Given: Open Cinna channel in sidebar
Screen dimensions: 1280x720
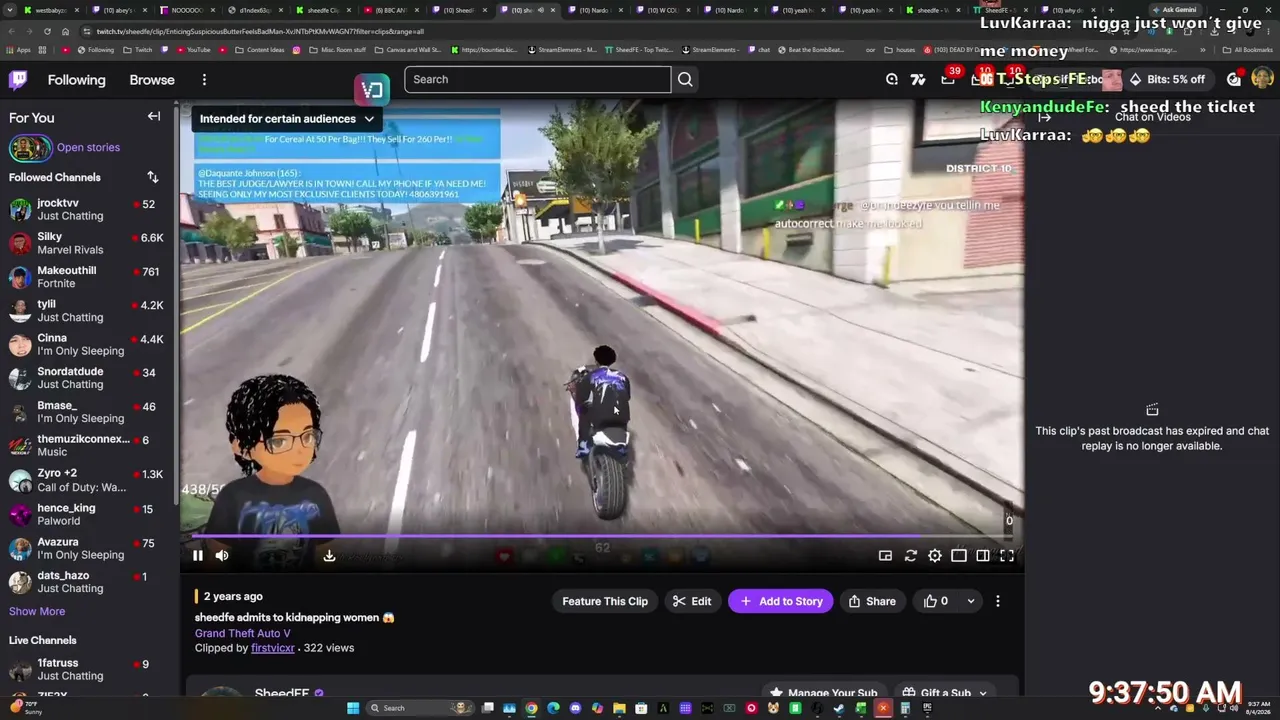Looking at the screenshot, I should 88,345.
